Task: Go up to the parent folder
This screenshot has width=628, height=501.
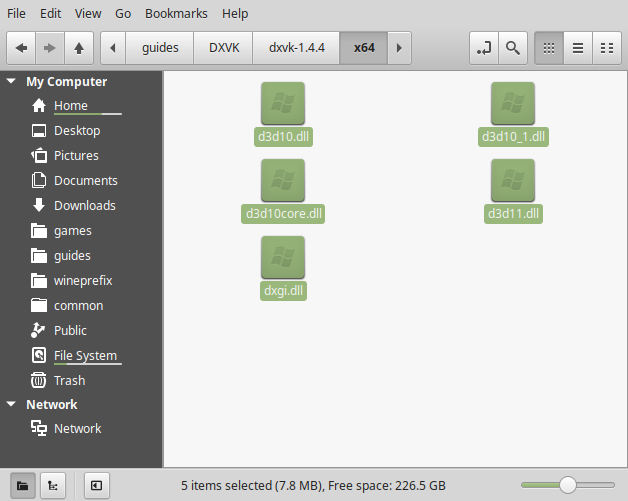Action: (79, 48)
